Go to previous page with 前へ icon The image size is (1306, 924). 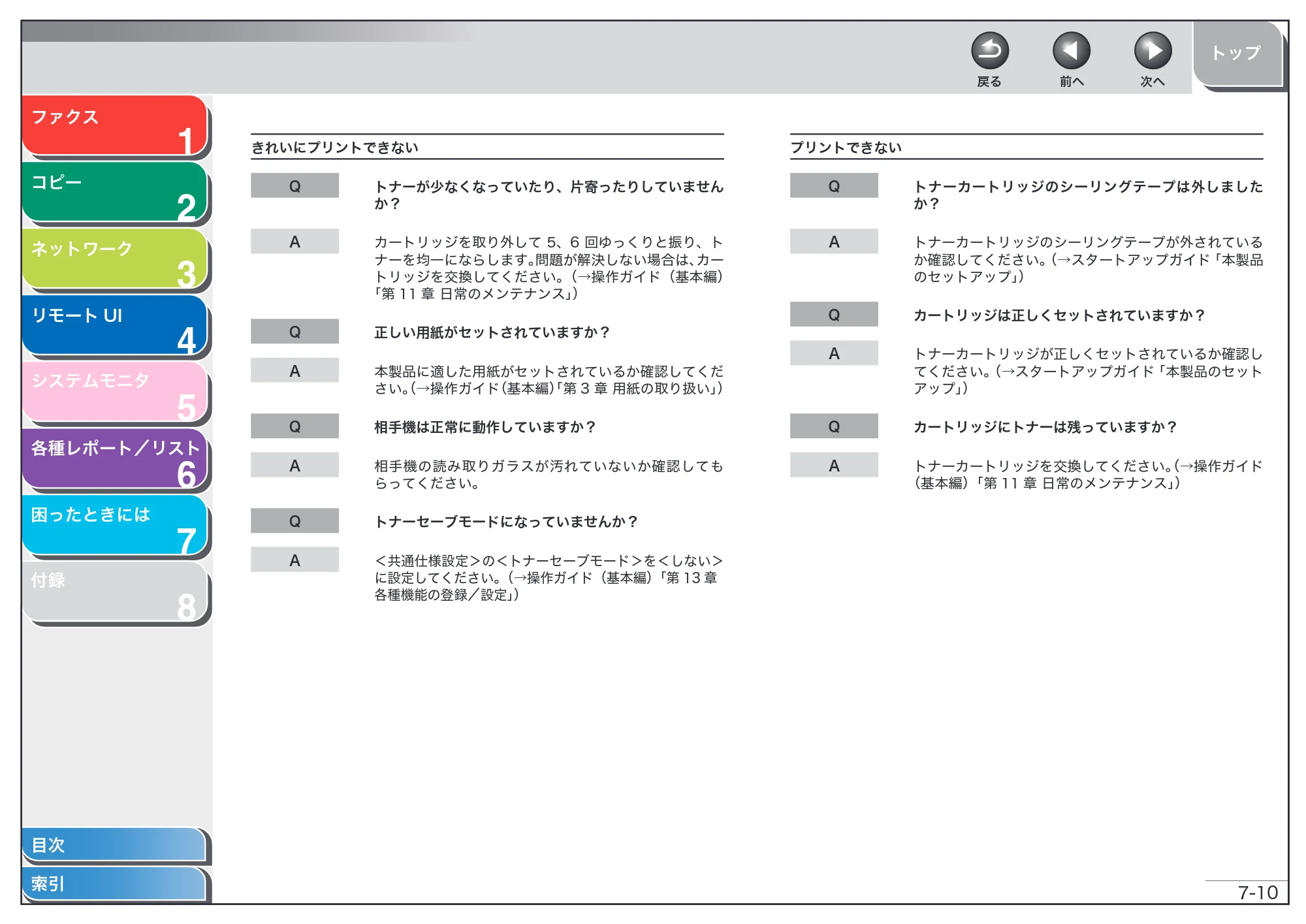click(1071, 51)
